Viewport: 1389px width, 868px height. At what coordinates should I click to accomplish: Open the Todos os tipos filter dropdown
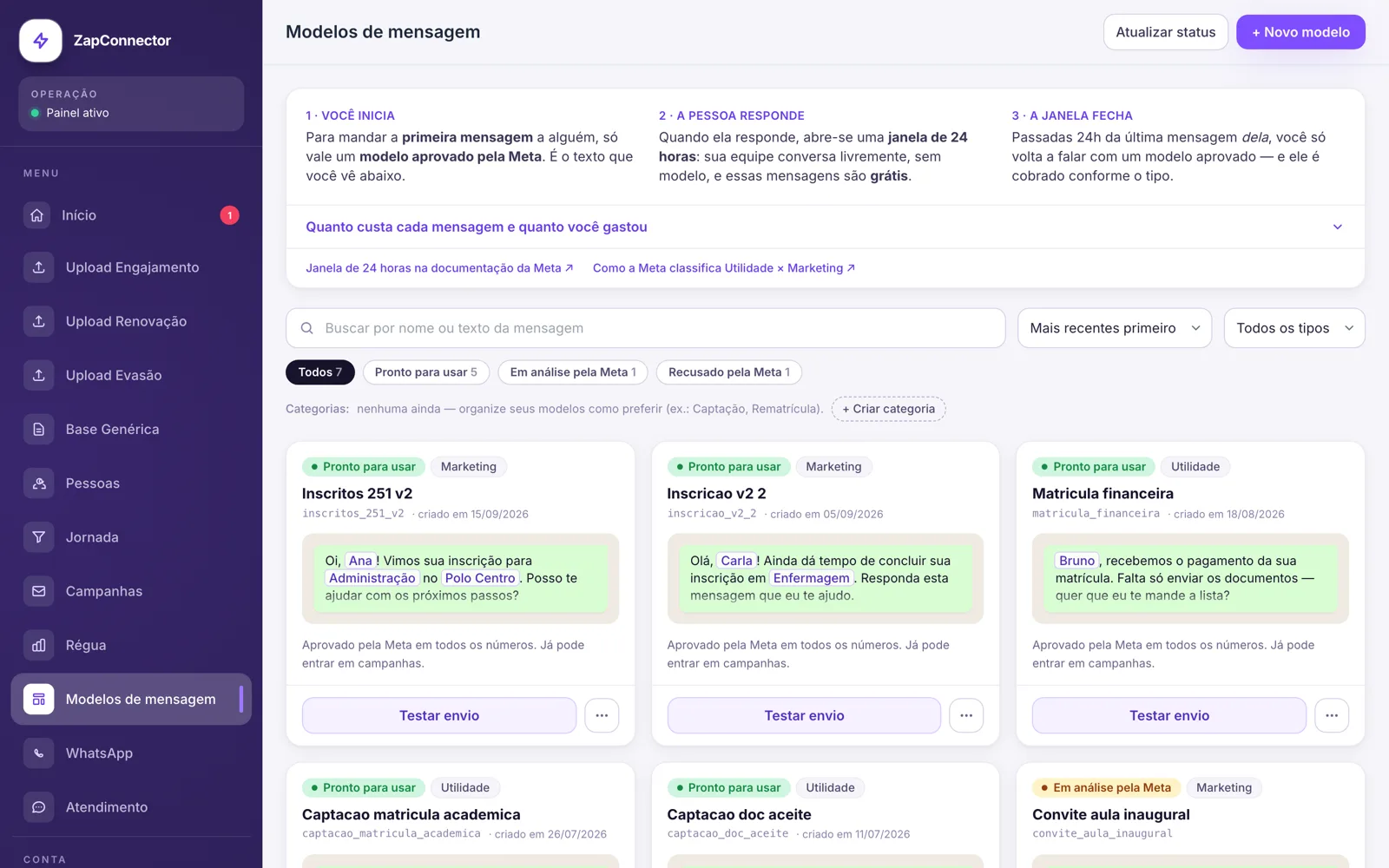click(x=1294, y=328)
